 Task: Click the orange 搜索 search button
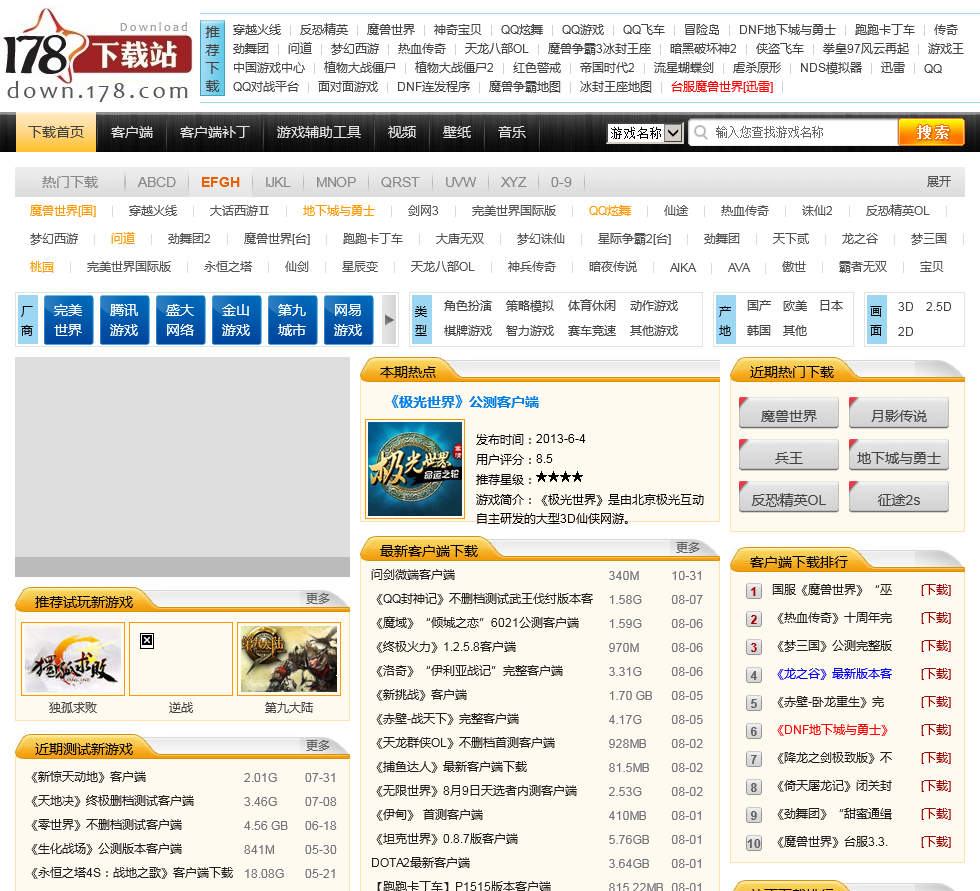click(931, 132)
